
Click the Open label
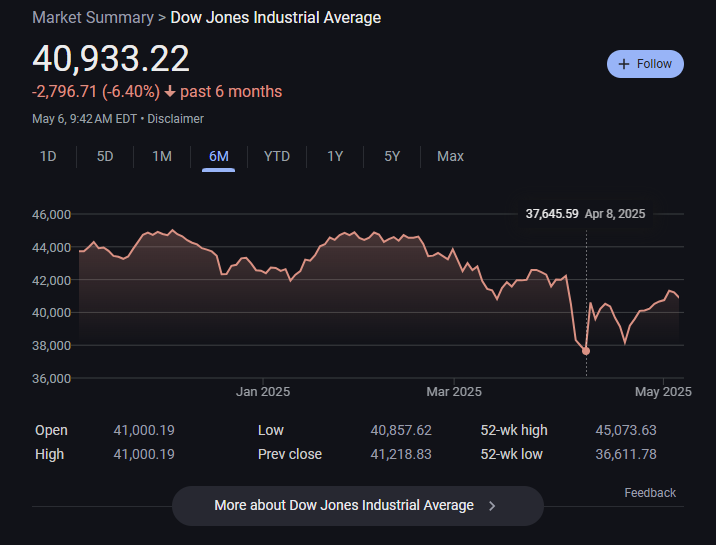[51, 430]
